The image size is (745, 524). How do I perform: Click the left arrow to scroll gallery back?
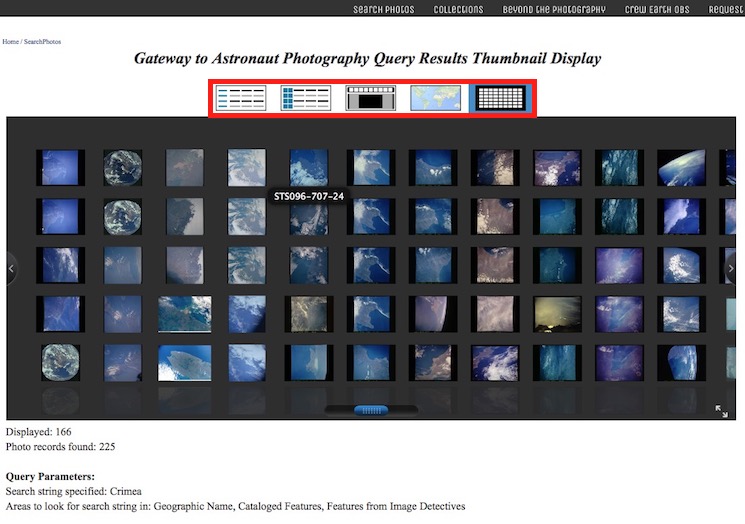click(x=11, y=268)
